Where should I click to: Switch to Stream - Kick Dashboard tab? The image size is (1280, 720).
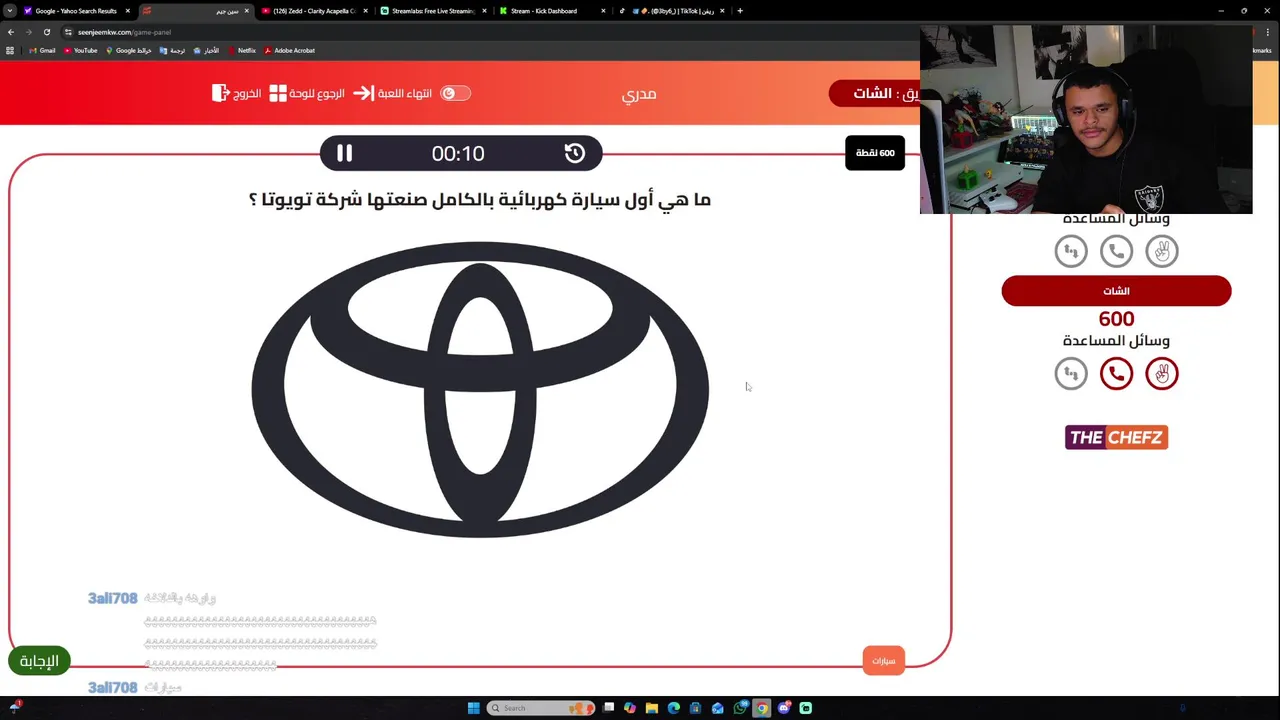tap(552, 11)
